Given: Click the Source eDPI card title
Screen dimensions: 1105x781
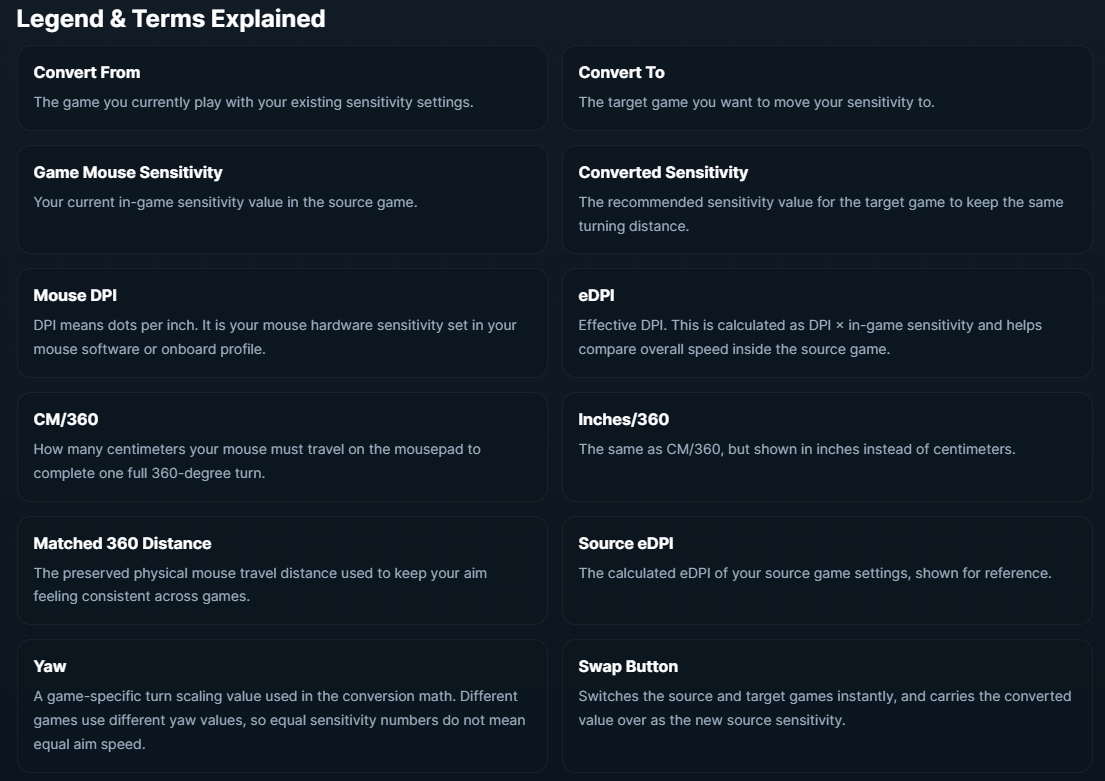Looking at the screenshot, I should [625, 543].
